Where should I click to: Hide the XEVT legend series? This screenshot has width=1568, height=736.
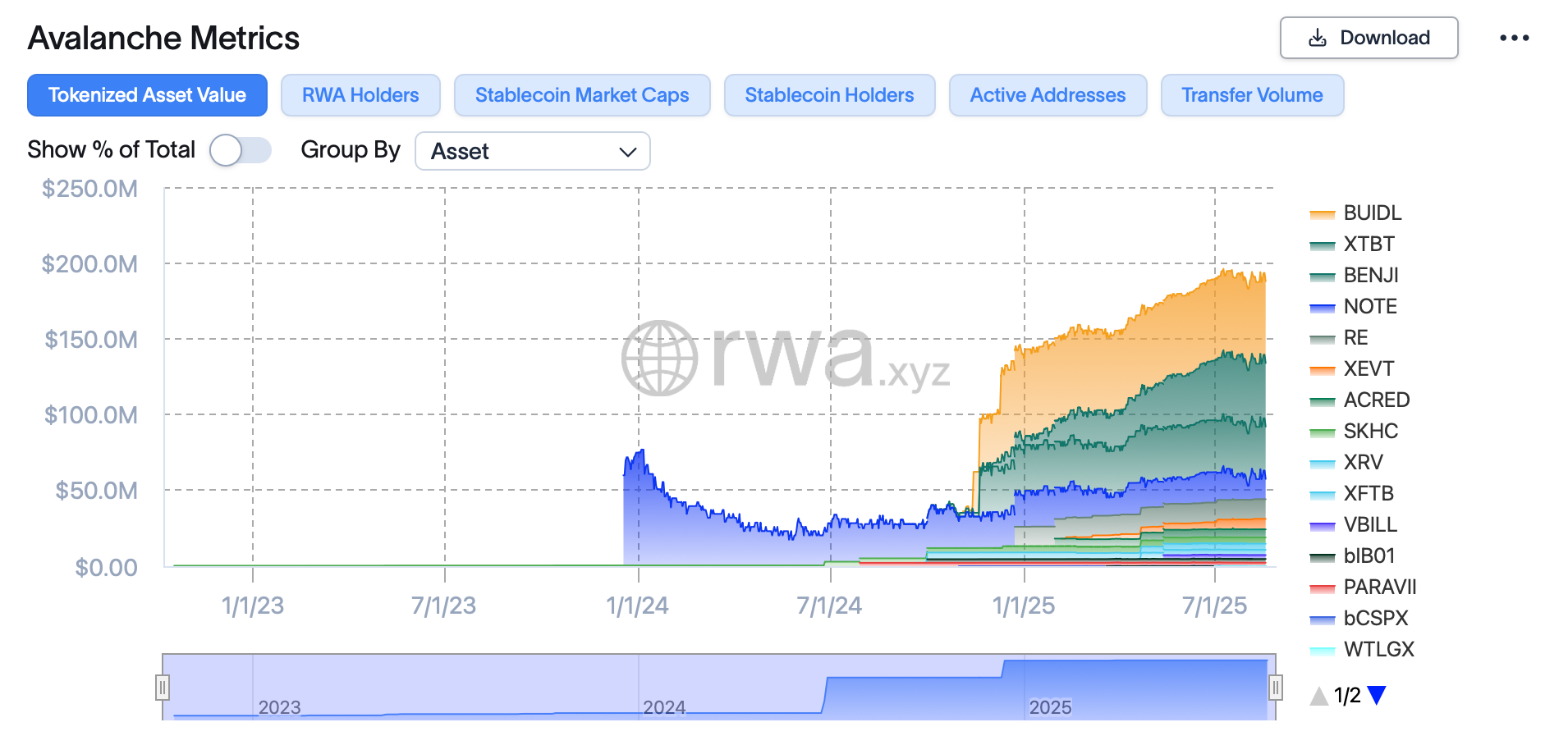[x=1351, y=369]
